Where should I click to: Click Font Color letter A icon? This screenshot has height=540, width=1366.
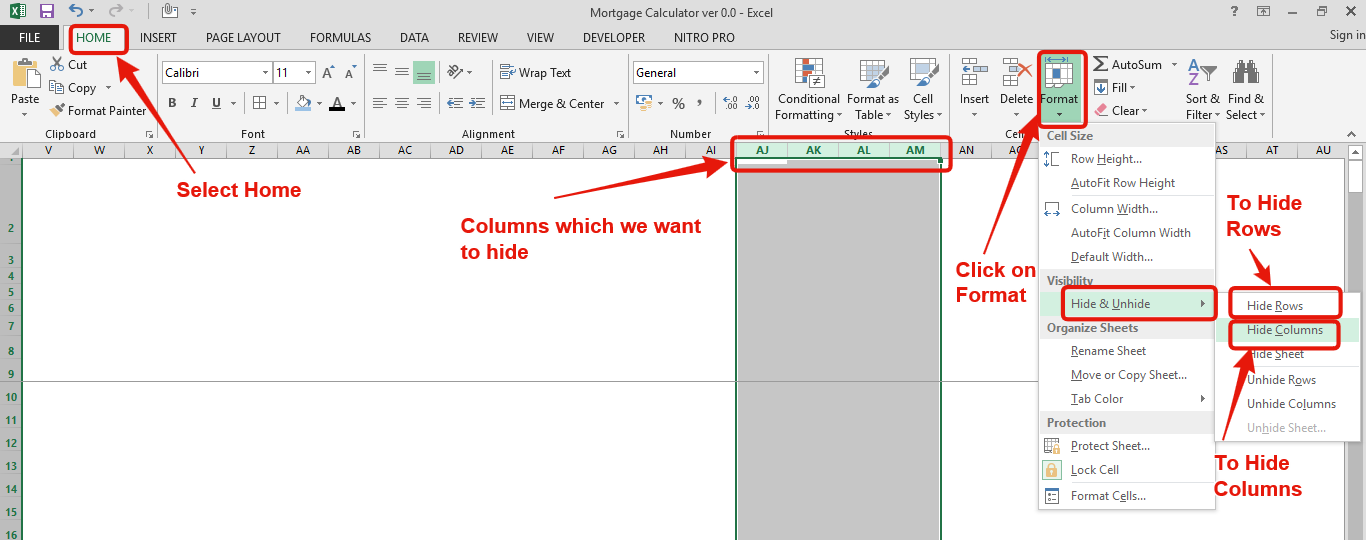(337, 103)
